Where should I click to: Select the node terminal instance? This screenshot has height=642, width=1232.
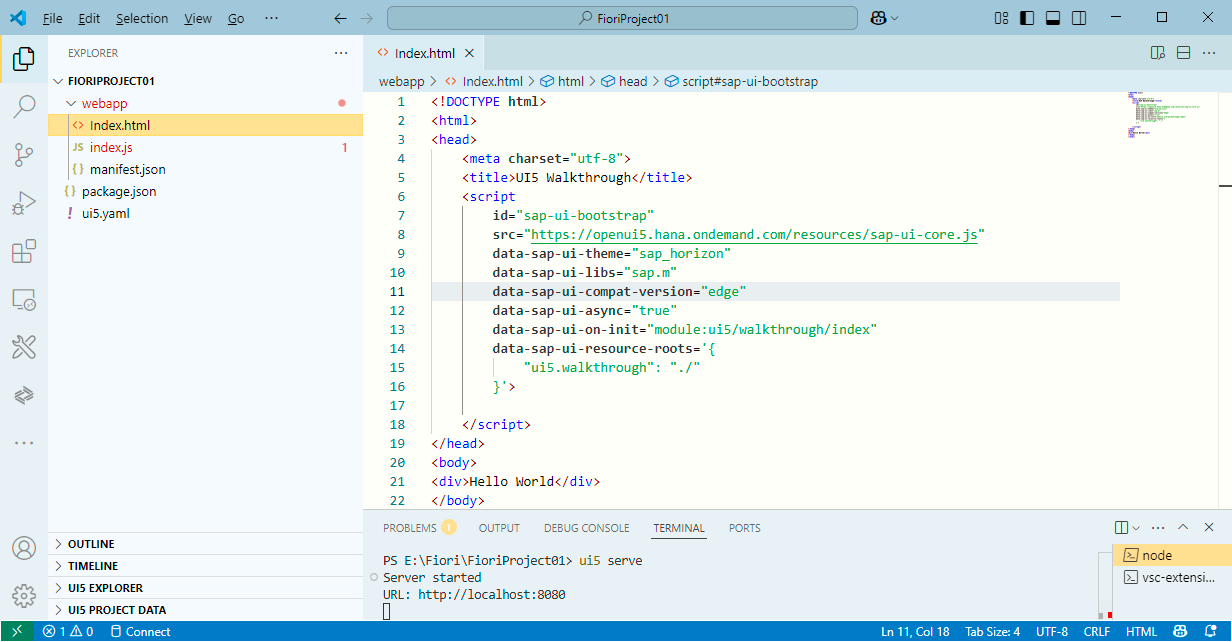coord(1172,555)
